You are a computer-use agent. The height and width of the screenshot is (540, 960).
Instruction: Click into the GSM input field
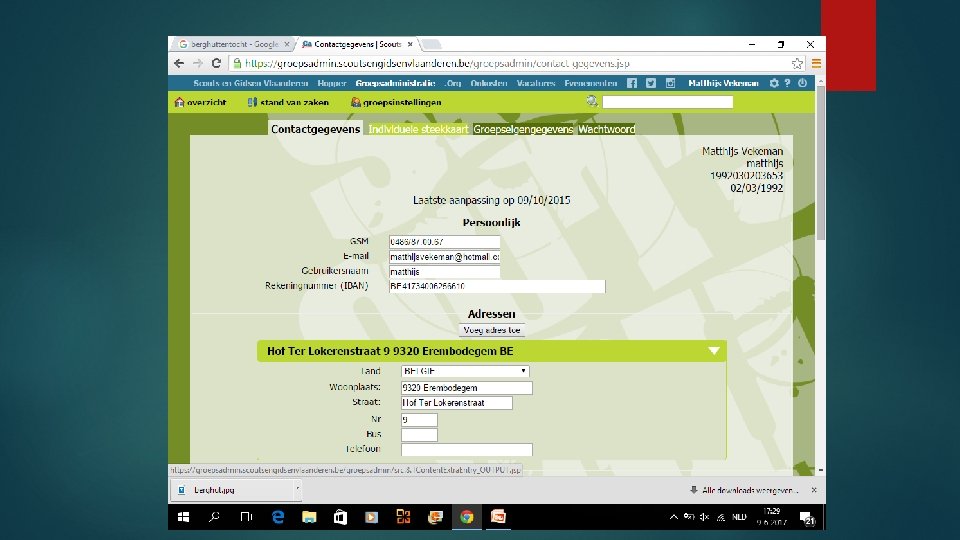click(444, 242)
